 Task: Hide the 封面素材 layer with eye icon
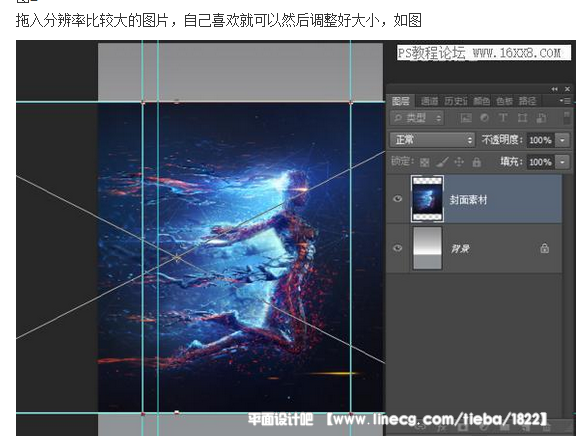point(398,199)
